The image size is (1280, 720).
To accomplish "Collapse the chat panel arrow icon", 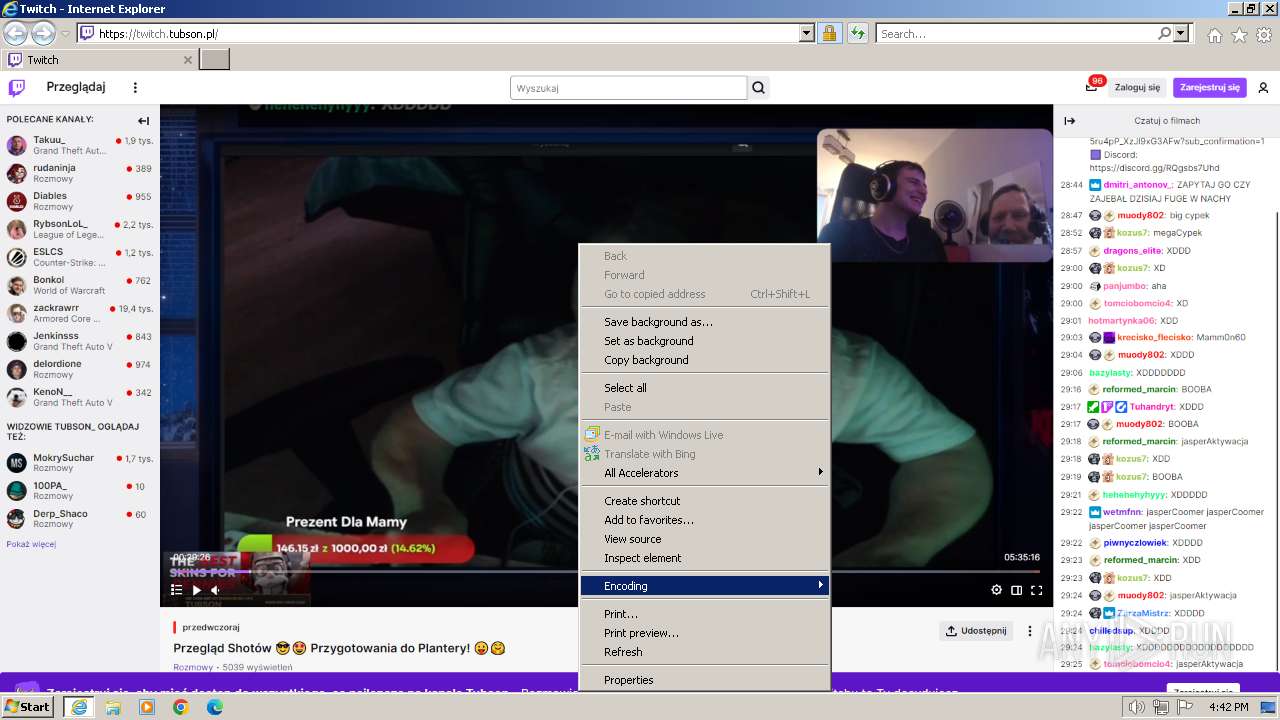I will 1069,121.
